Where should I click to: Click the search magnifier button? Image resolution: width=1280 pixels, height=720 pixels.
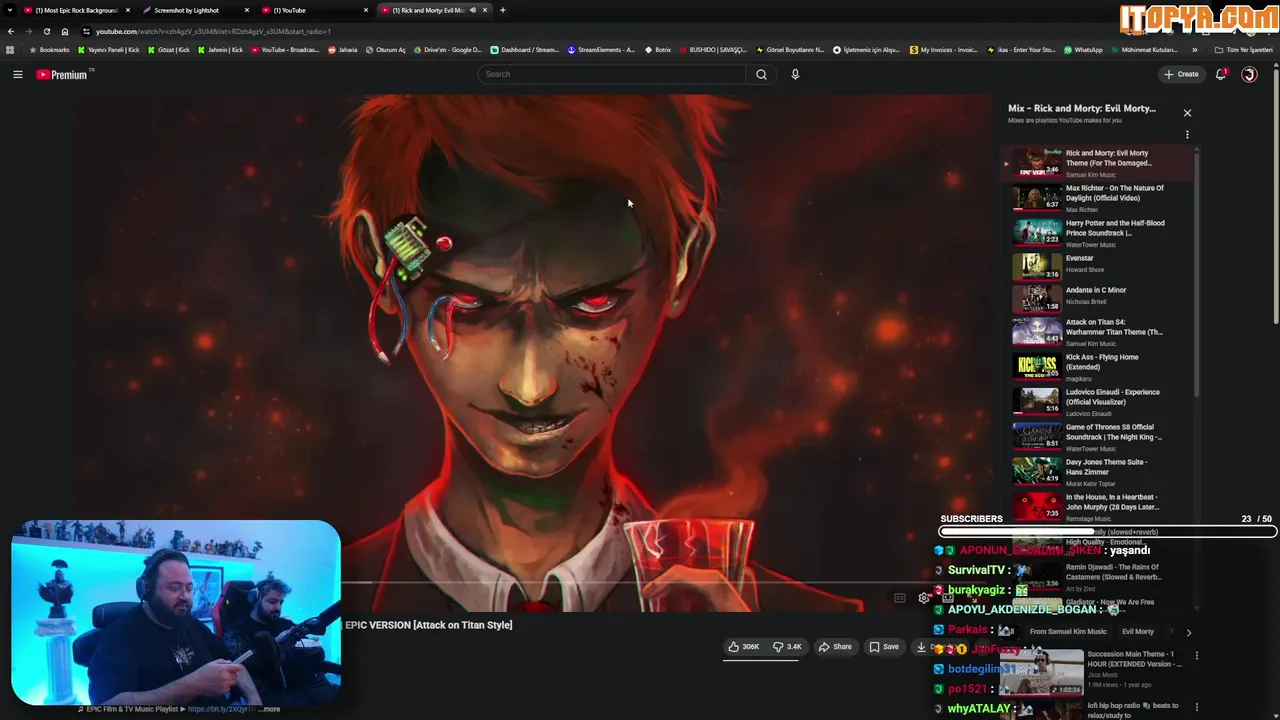[761, 74]
